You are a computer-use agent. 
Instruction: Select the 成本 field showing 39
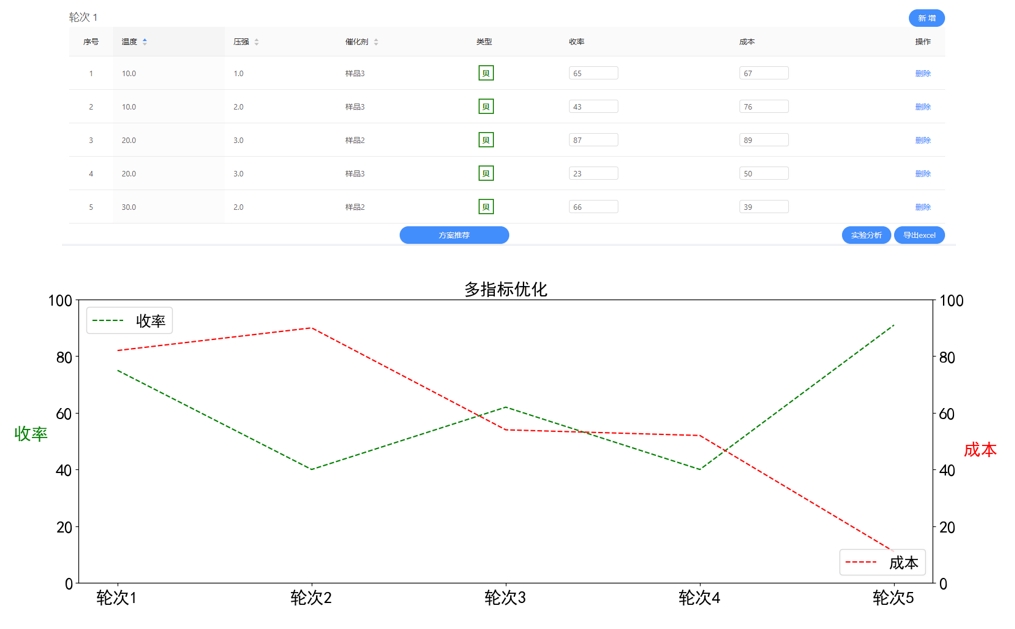click(764, 207)
